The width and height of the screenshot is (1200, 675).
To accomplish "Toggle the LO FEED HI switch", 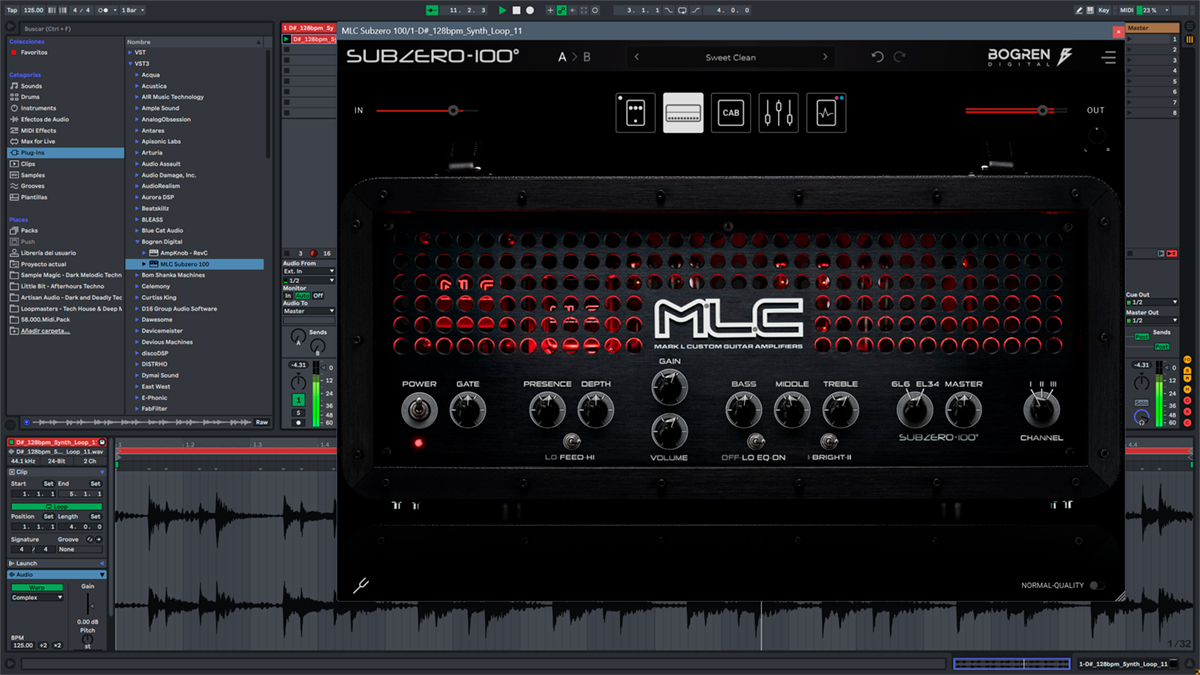I will 573,441.
